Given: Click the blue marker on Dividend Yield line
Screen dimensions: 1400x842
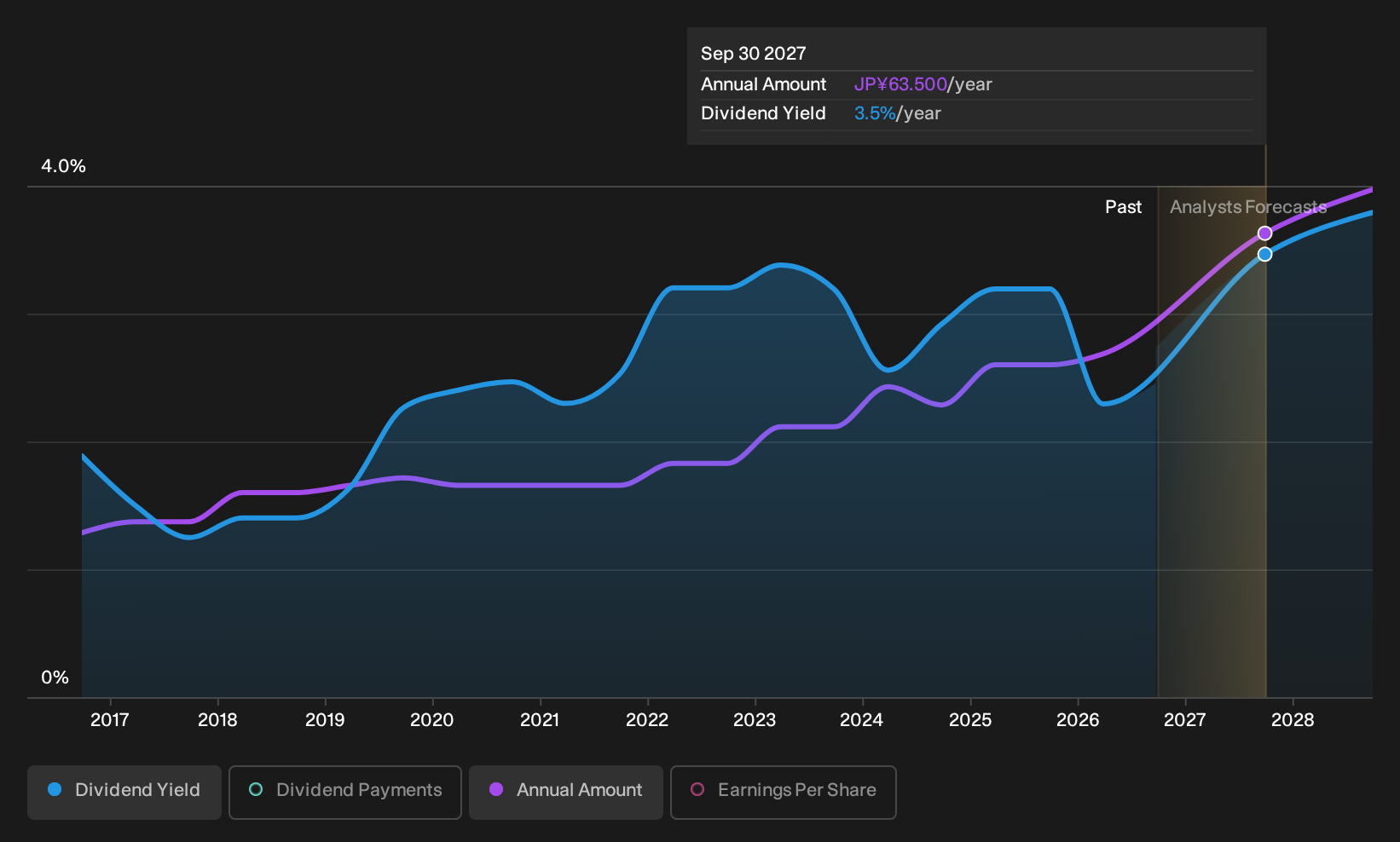Looking at the screenshot, I should (1265, 254).
